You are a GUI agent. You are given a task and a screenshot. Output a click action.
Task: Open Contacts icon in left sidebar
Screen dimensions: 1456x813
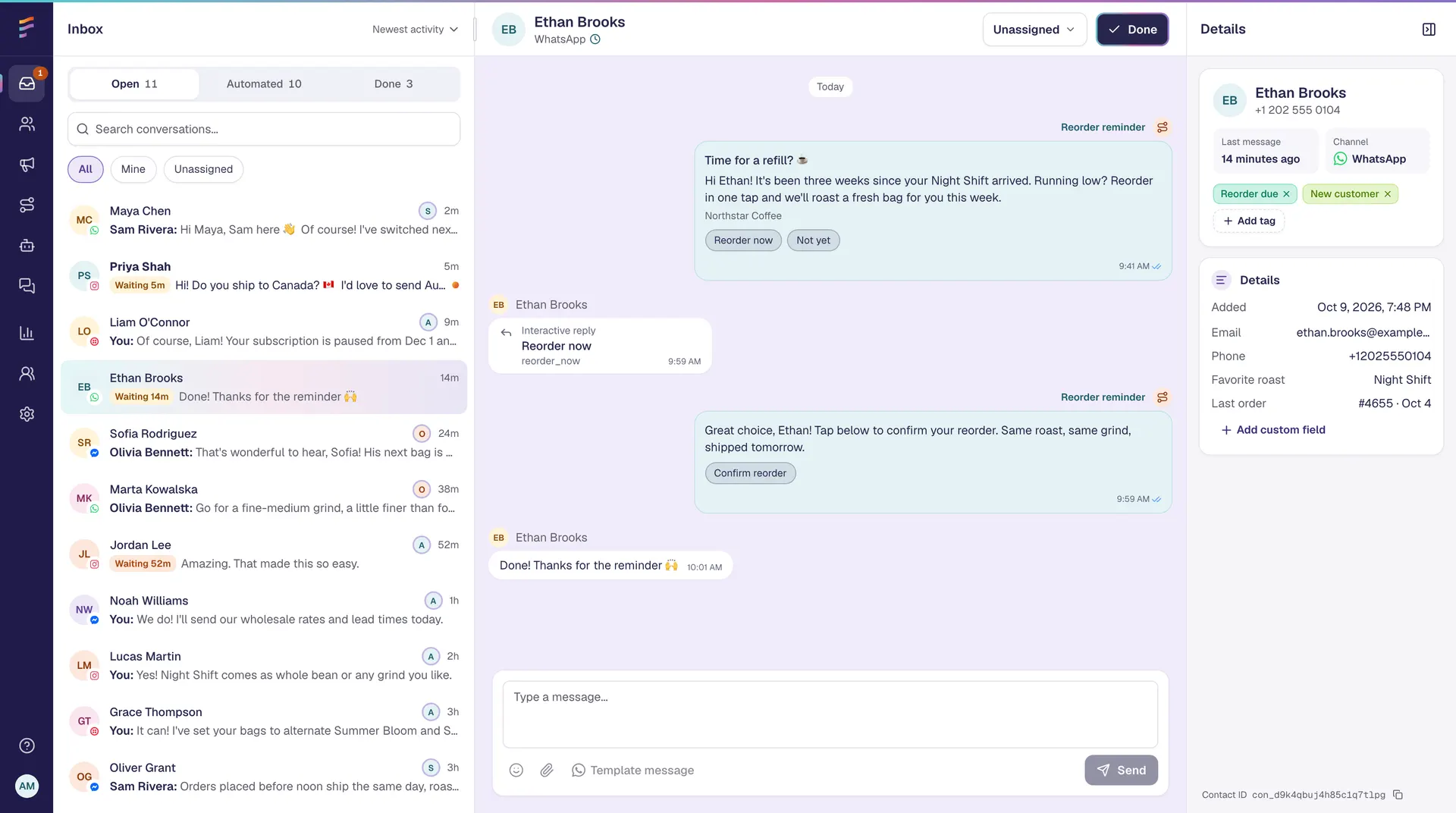pyautogui.click(x=27, y=124)
